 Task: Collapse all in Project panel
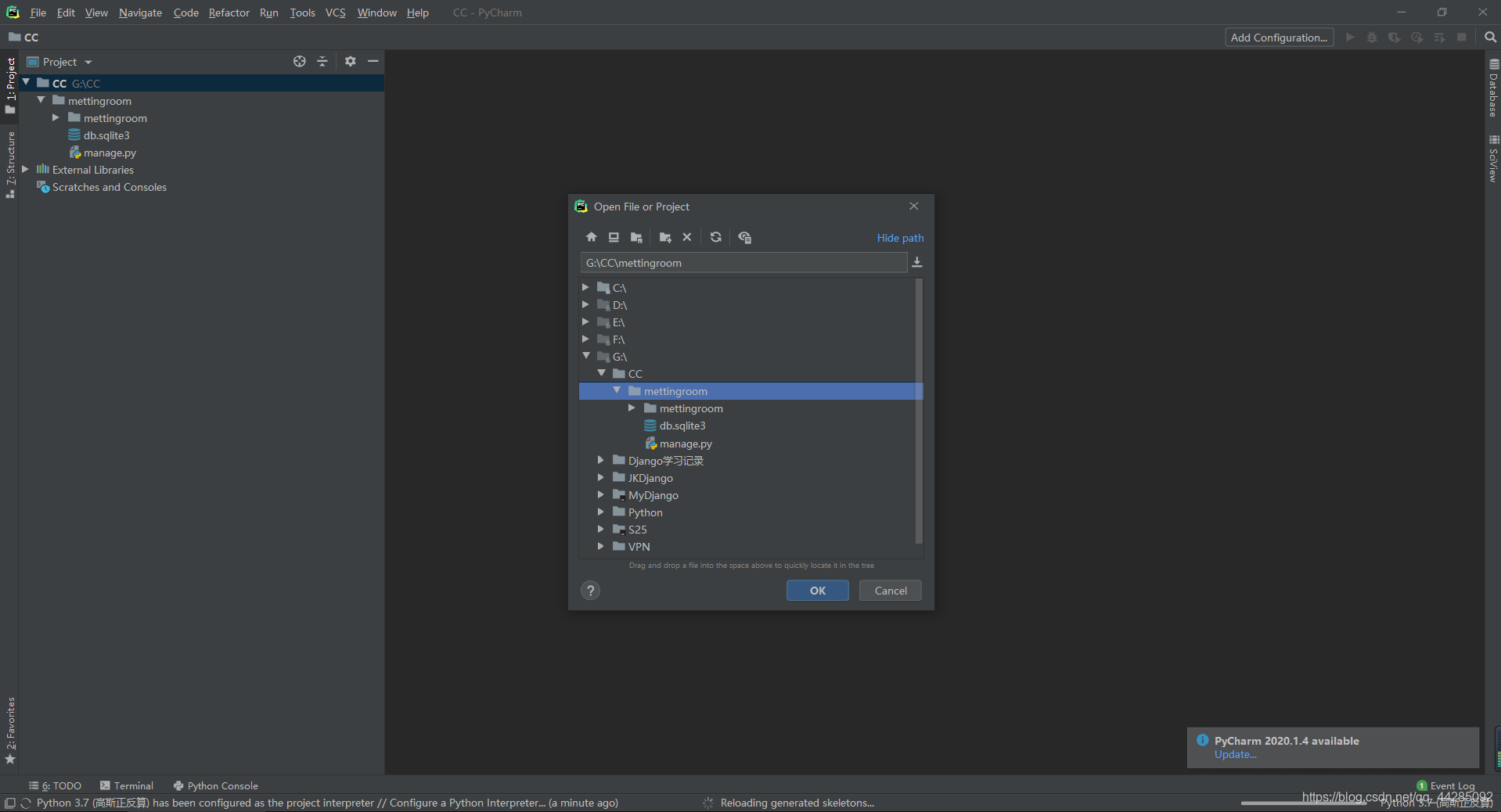(322, 61)
